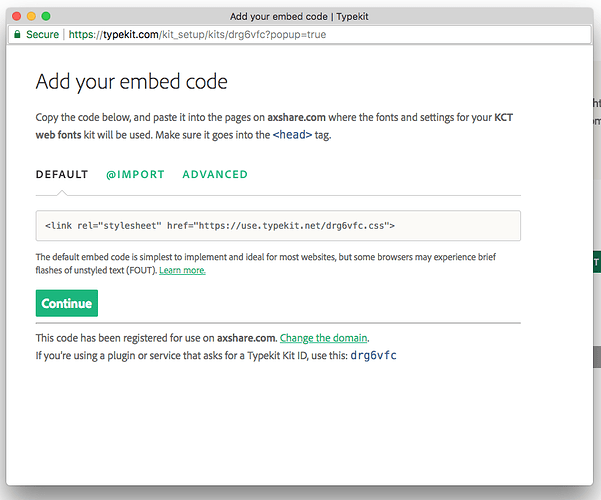Image resolution: width=601 pixels, height=500 pixels.
Task: Click the green padlock icon in address bar
Action: pos(16,34)
